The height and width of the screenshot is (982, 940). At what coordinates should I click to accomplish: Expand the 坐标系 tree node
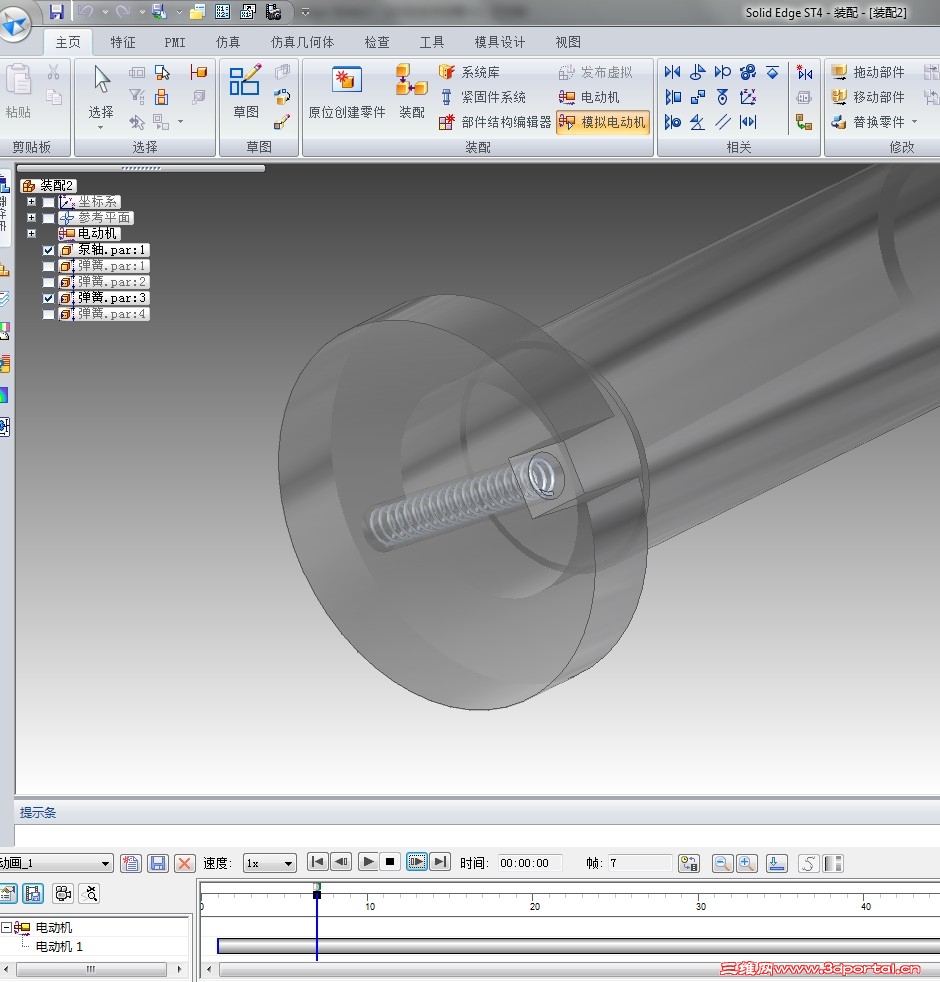(x=31, y=202)
